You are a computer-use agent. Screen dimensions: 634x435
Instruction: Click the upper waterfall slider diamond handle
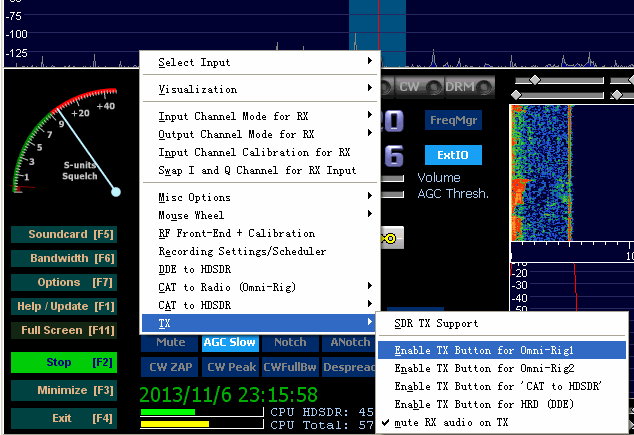coord(535,80)
